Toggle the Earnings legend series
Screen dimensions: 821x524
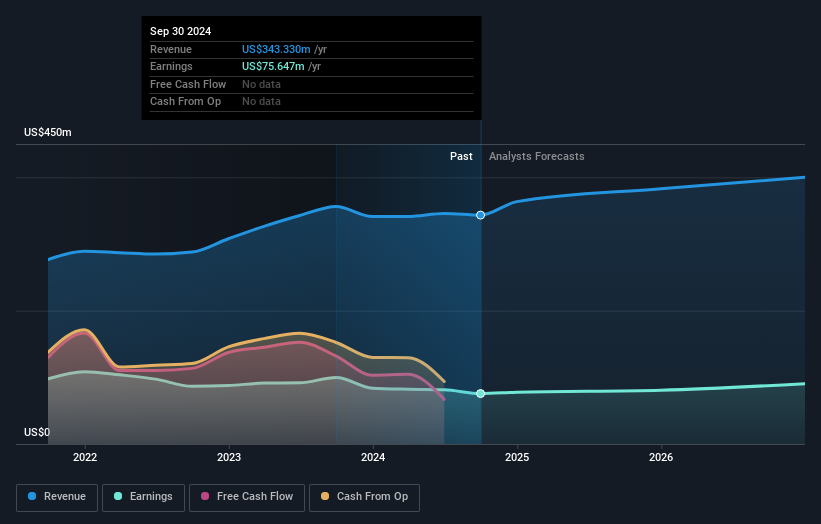[x=143, y=497]
